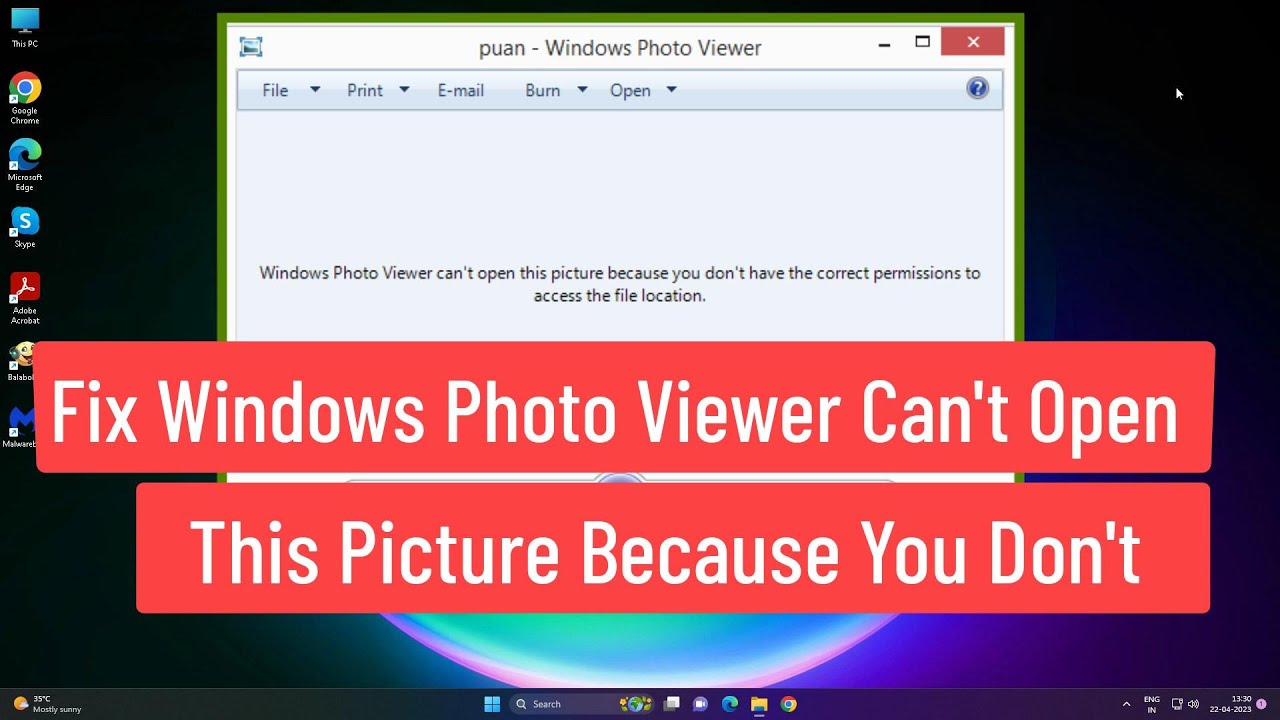Click the Photo Viewer title bar app icon
Screen dimensions: 1280x720
coord(251,47)
